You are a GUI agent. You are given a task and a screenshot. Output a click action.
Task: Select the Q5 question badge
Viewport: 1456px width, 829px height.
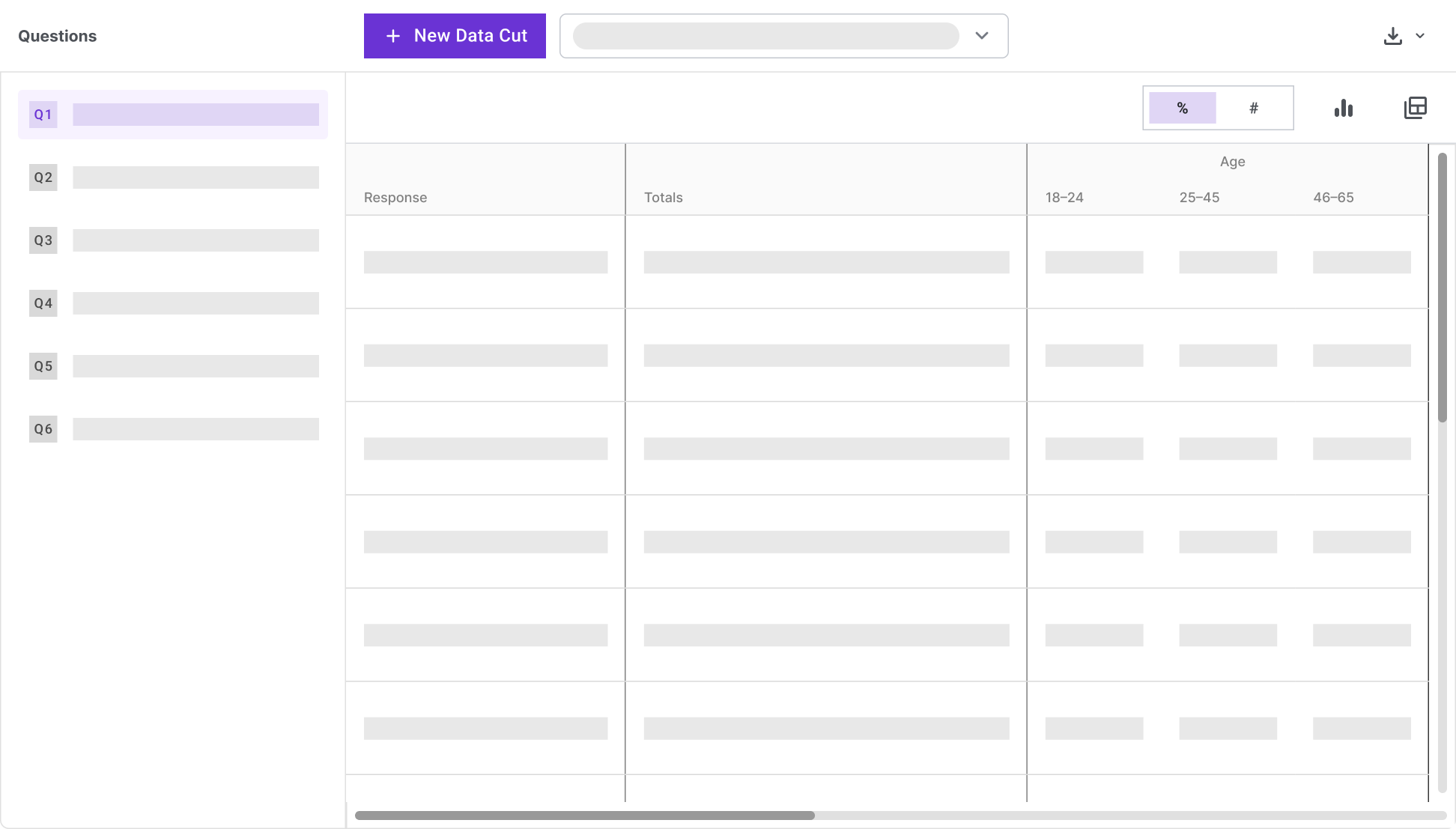[x=43, y=366]
